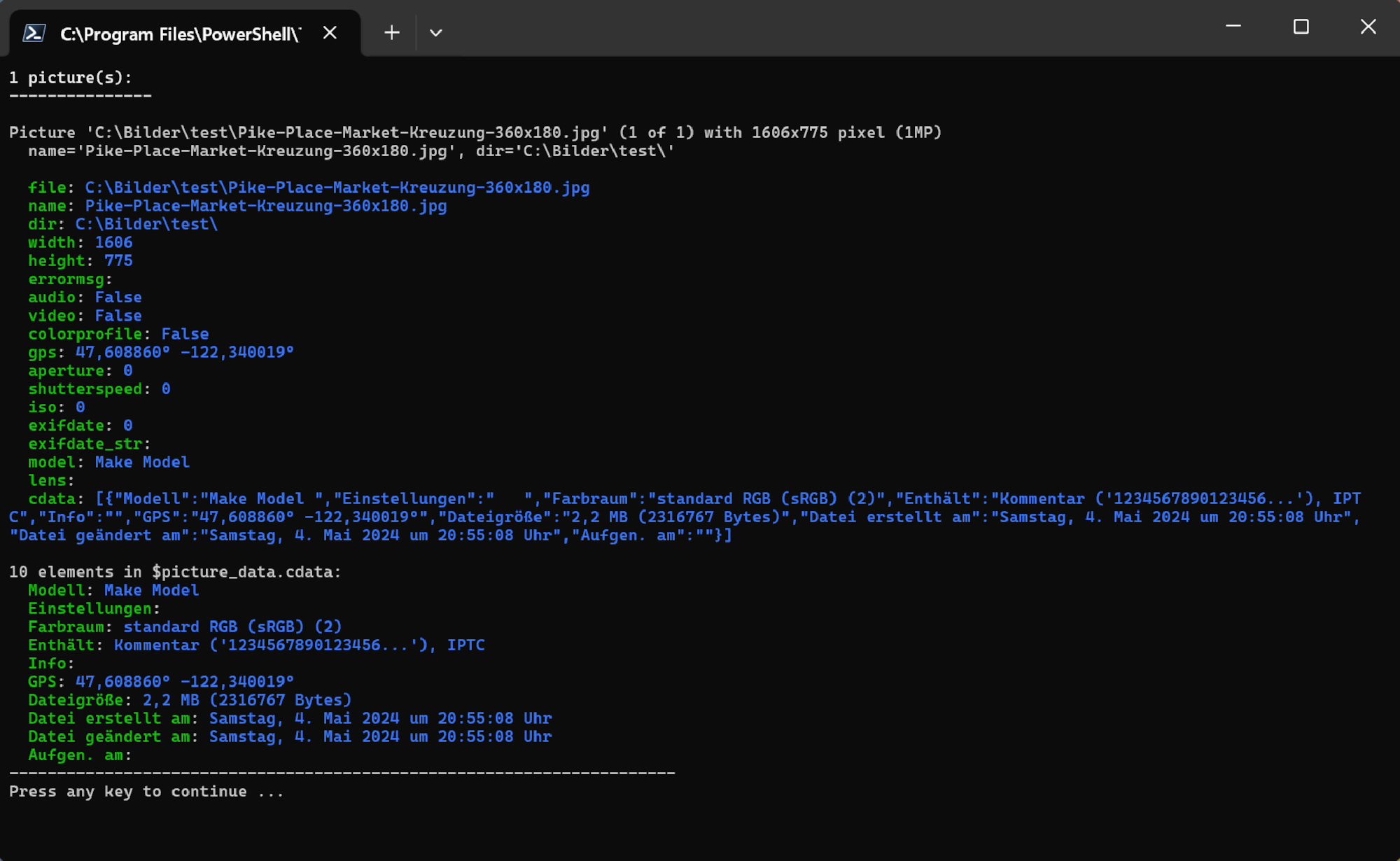The width and height of the screenshot is (1400, 861).
Task: Click the Dateigröße 2,2 MB value
Action: [246, 700]
